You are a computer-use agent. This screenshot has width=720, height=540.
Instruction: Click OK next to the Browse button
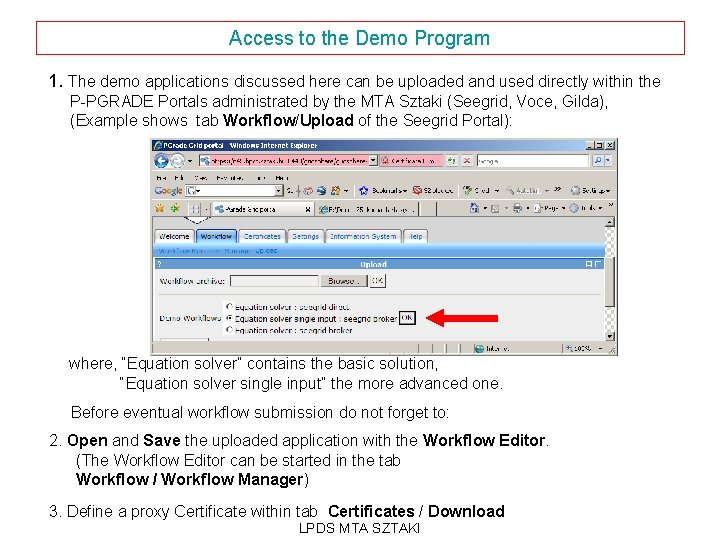coord(377,281)
